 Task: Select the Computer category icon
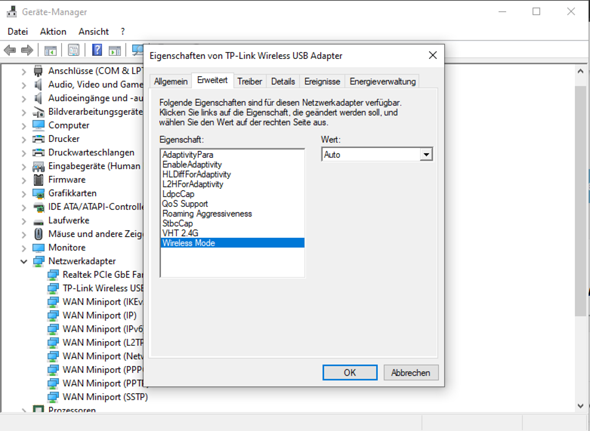(38, 125)
